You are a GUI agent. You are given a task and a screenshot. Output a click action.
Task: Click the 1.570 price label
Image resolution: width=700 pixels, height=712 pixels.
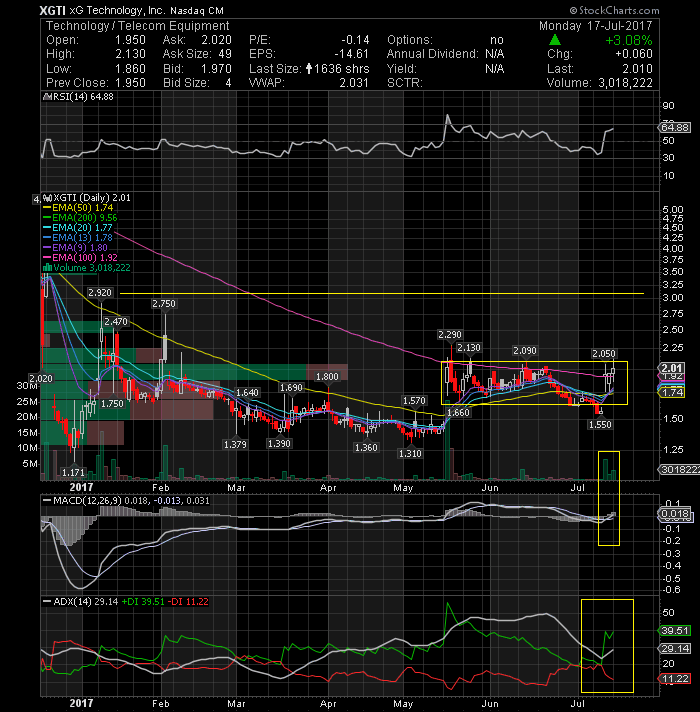pyautogui.click(x=414, y=401)
